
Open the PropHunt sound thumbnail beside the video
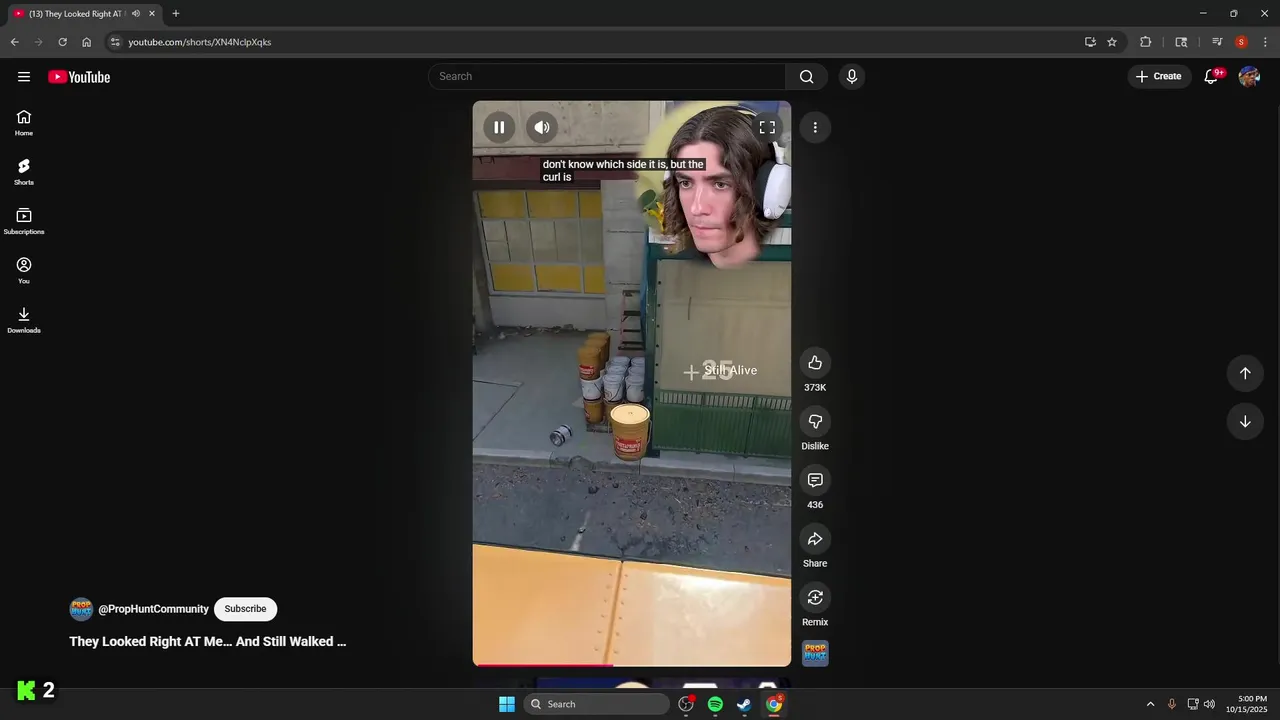point(815,654)
